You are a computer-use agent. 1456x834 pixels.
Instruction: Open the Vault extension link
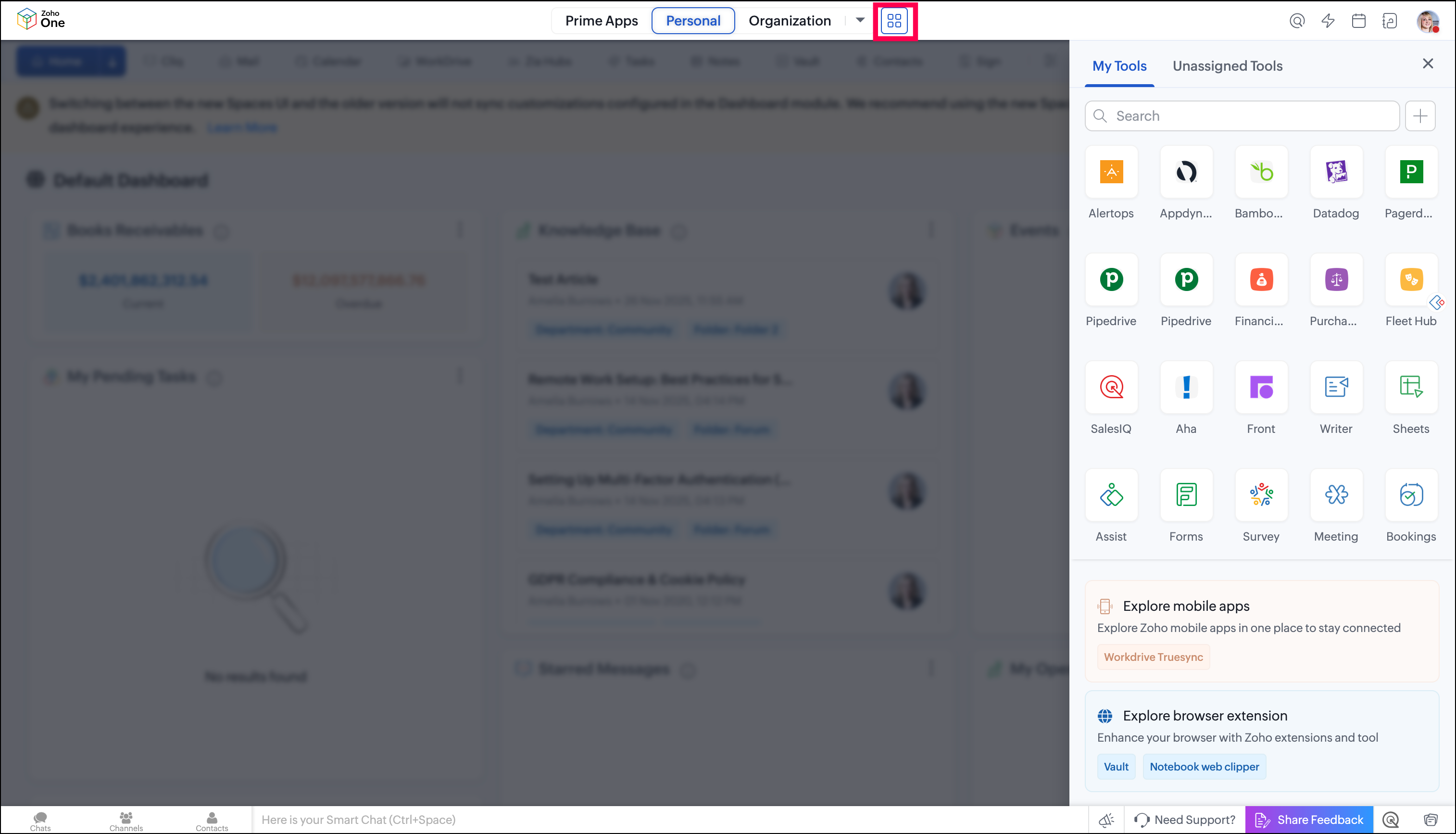click(1116, 767)
